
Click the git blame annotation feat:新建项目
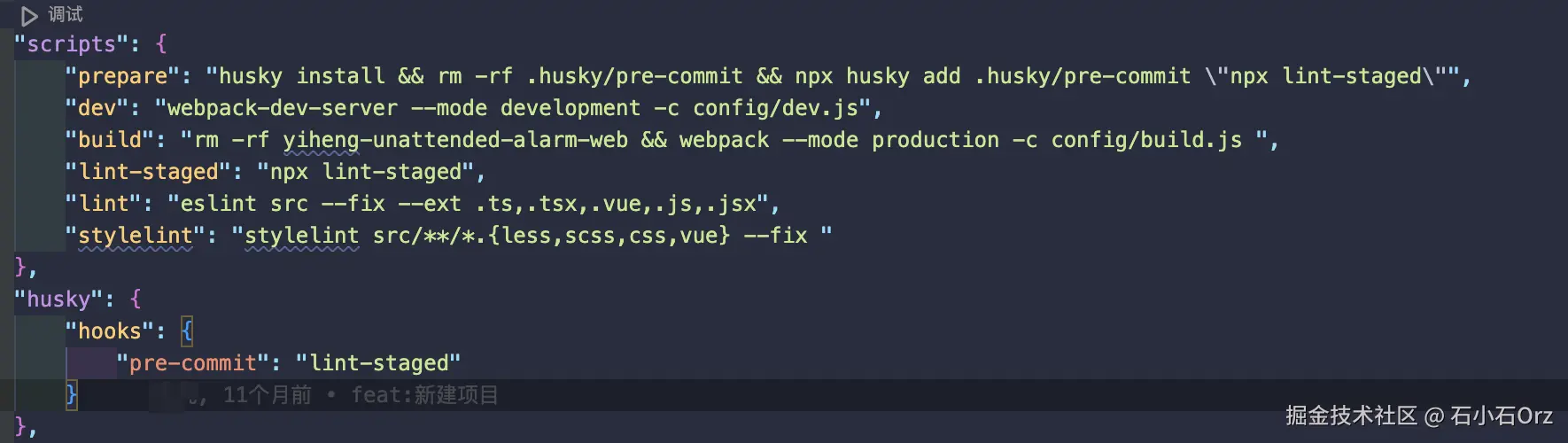pyautogui.click(x=424, y=395)
